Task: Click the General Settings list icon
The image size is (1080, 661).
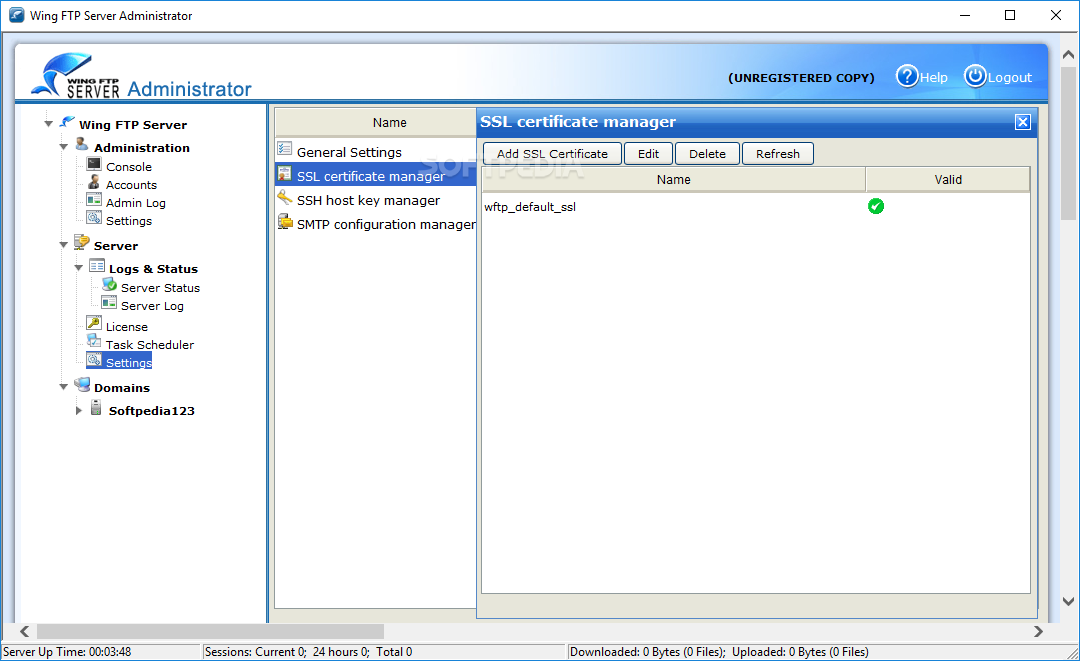Action: point(284,148)
